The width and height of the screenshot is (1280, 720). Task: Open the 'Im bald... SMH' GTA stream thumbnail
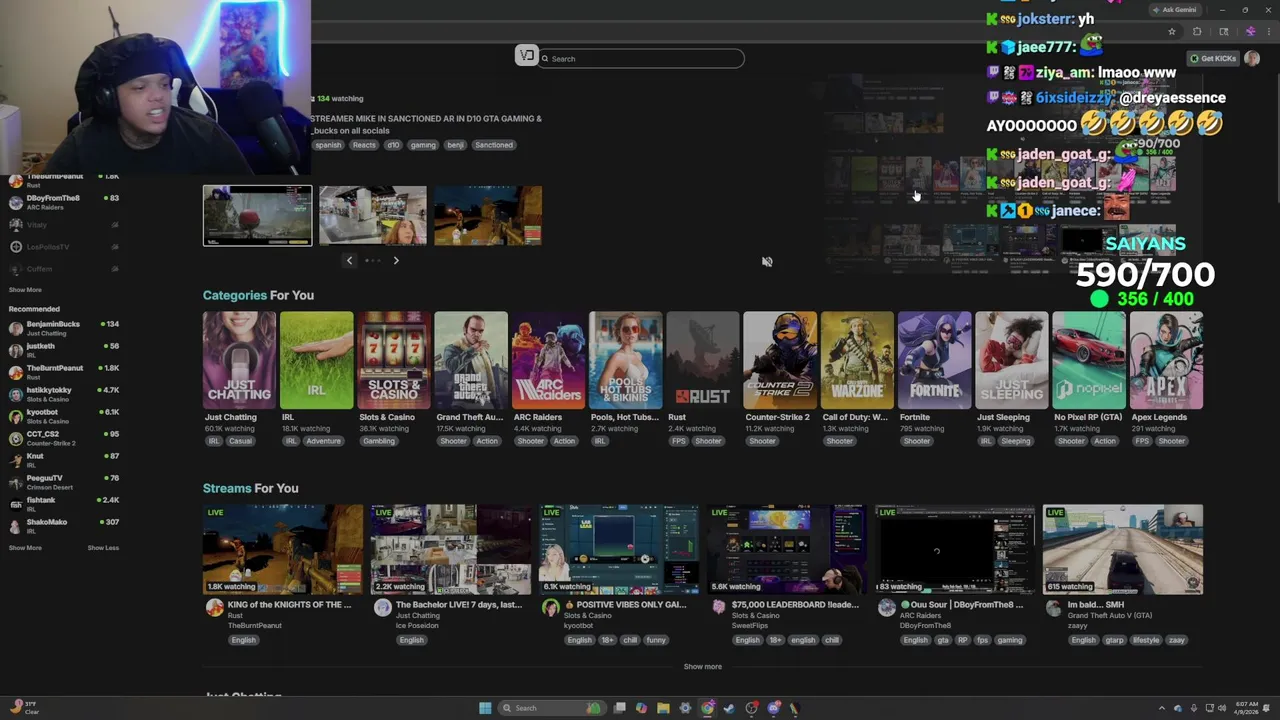1123,549
